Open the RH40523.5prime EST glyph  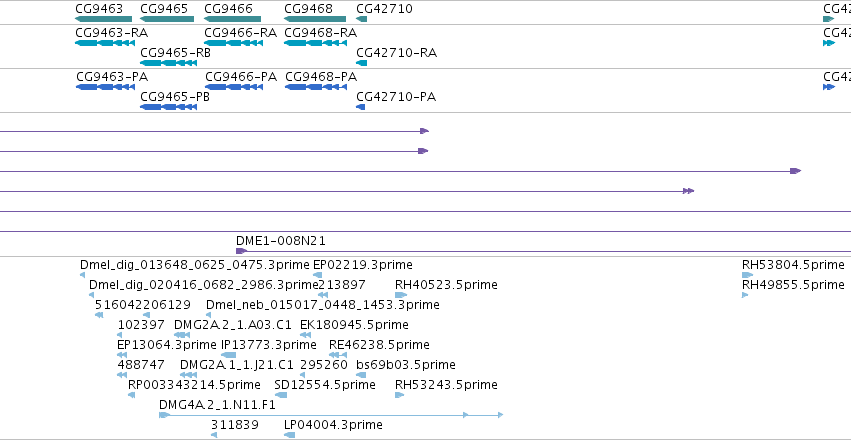(401, 295)
